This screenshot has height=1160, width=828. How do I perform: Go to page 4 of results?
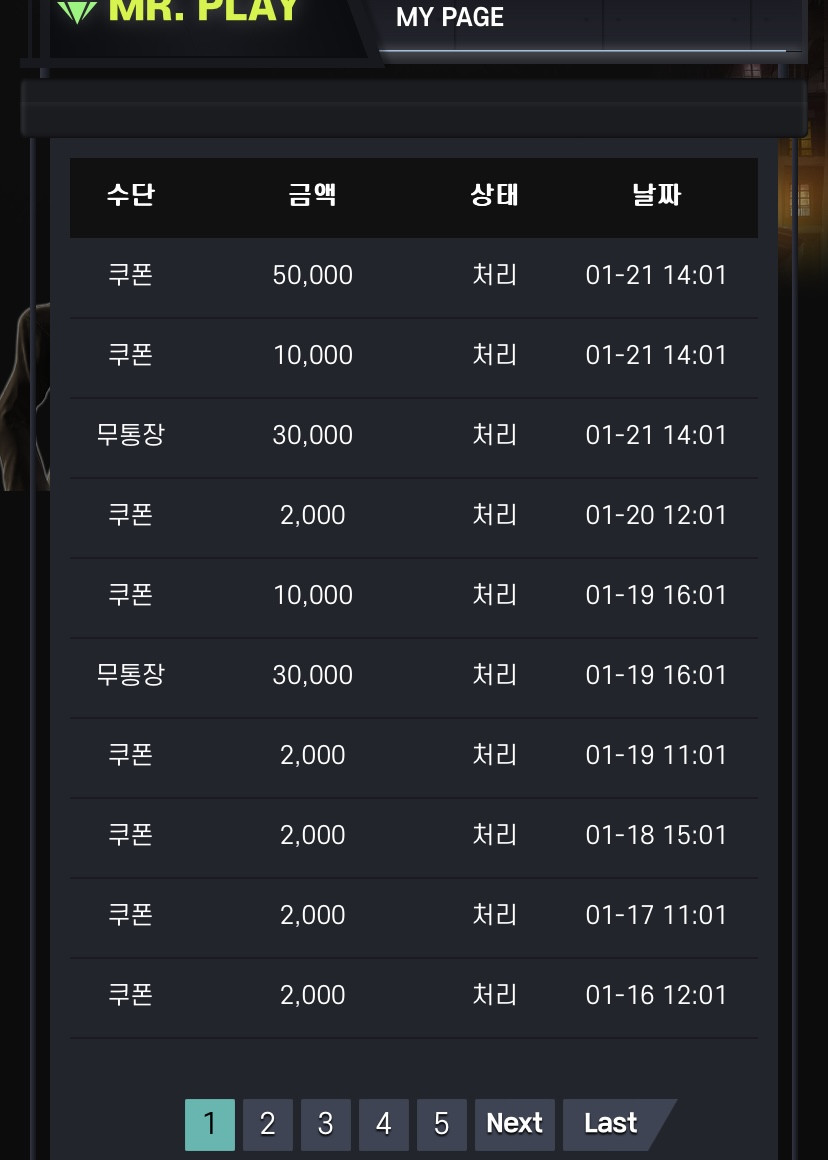[x=383, y=1124]
